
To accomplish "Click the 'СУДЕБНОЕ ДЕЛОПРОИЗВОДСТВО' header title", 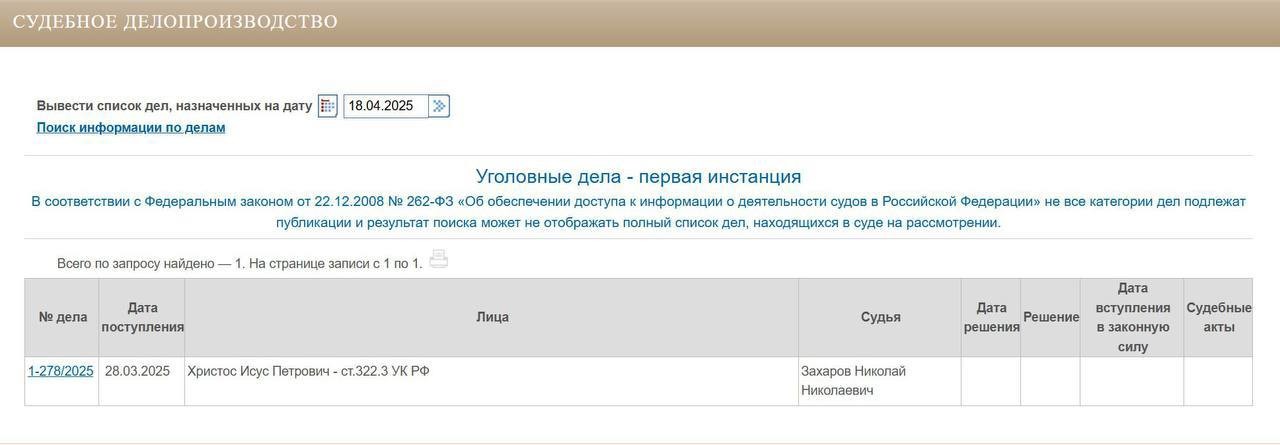I will (175, 22).
